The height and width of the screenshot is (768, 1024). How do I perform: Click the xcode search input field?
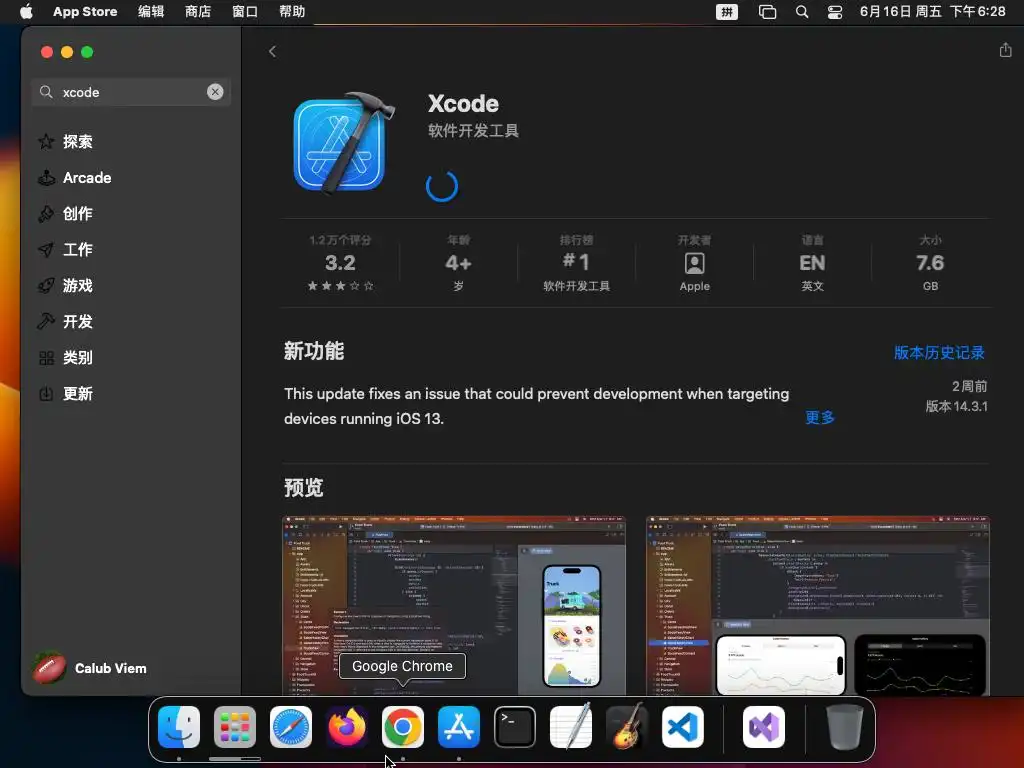(x=131, y=92)
